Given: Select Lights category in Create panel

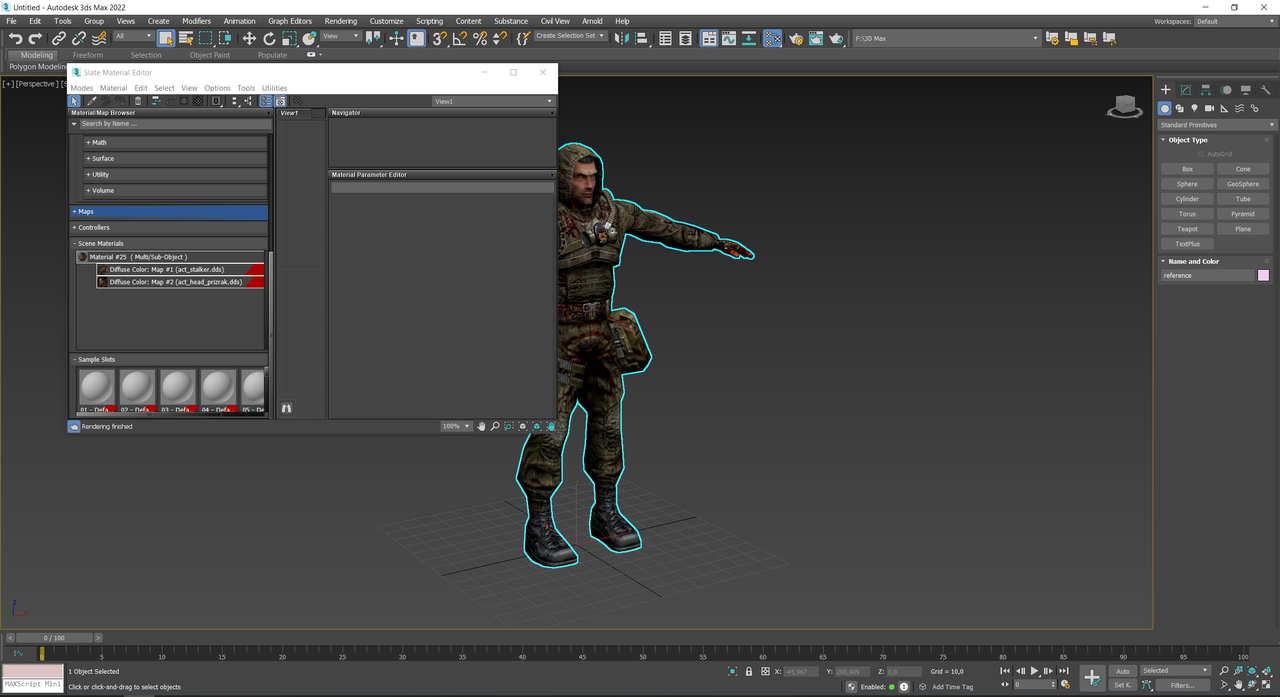Looking at the screenshot, I should 1194,108.
